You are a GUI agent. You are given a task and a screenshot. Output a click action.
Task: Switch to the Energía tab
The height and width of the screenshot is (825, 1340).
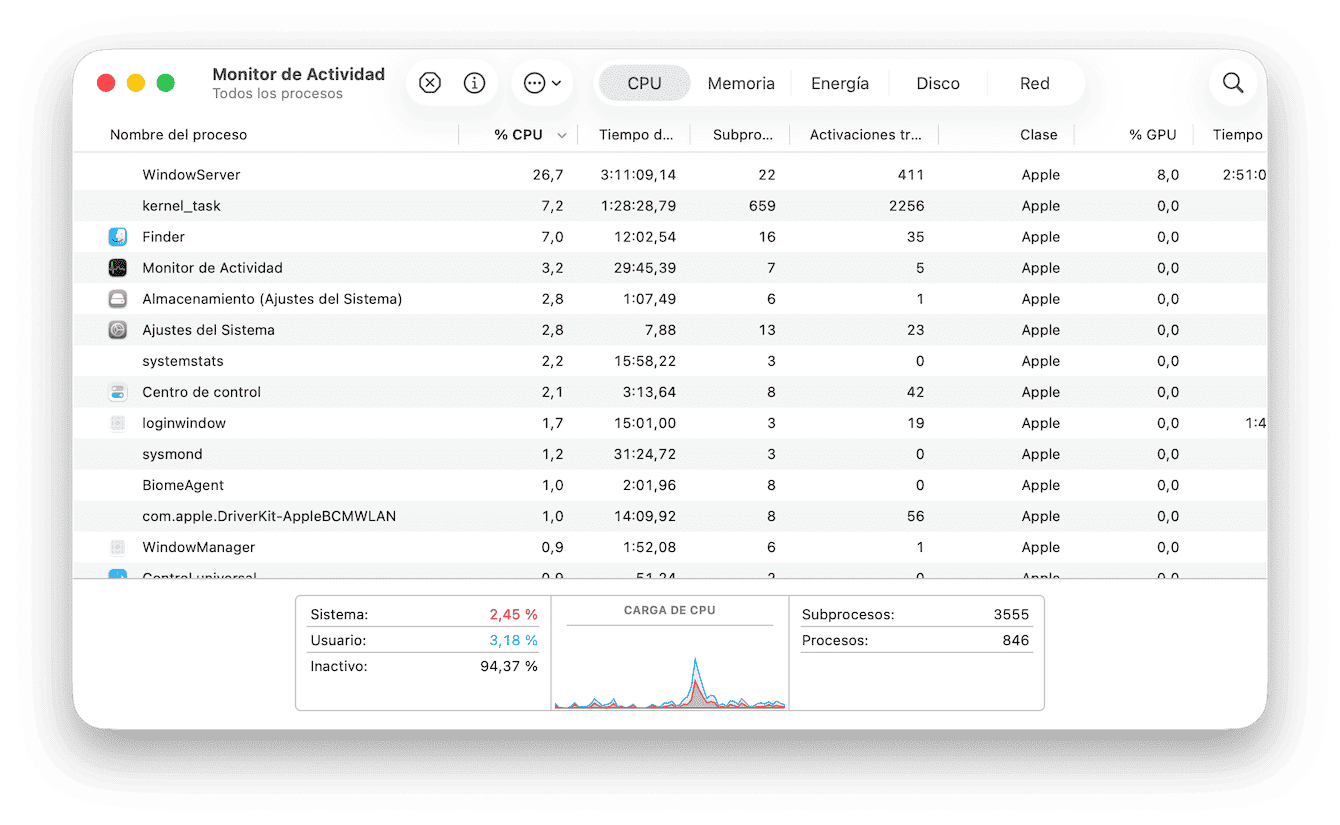click(840, 84)
